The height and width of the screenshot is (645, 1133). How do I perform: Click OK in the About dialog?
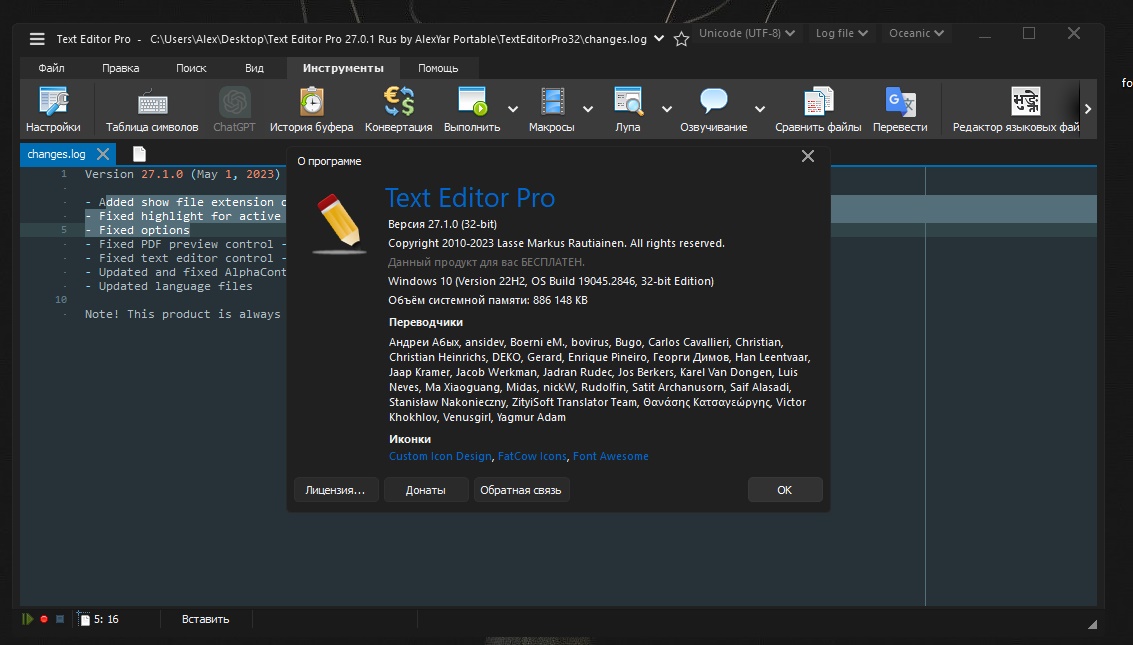785,490
